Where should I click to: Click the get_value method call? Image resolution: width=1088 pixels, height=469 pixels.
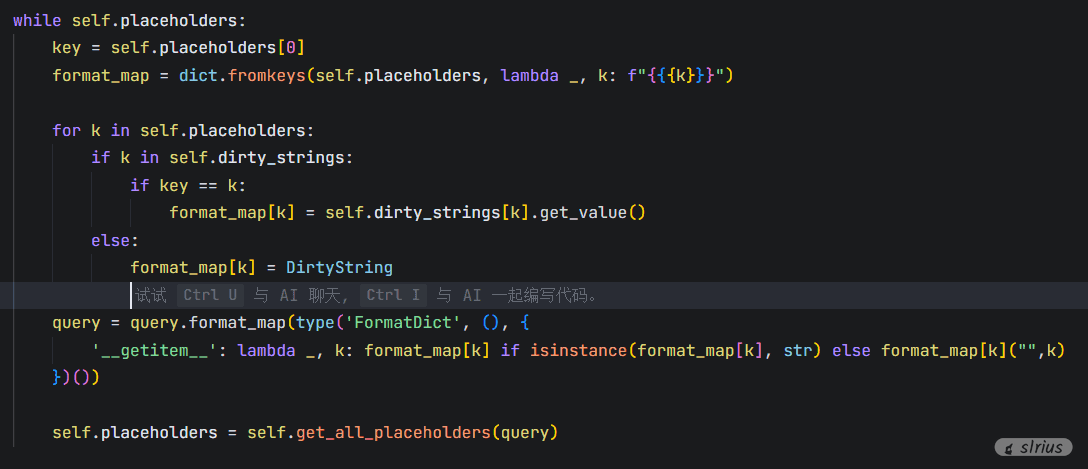click(593, 212)
